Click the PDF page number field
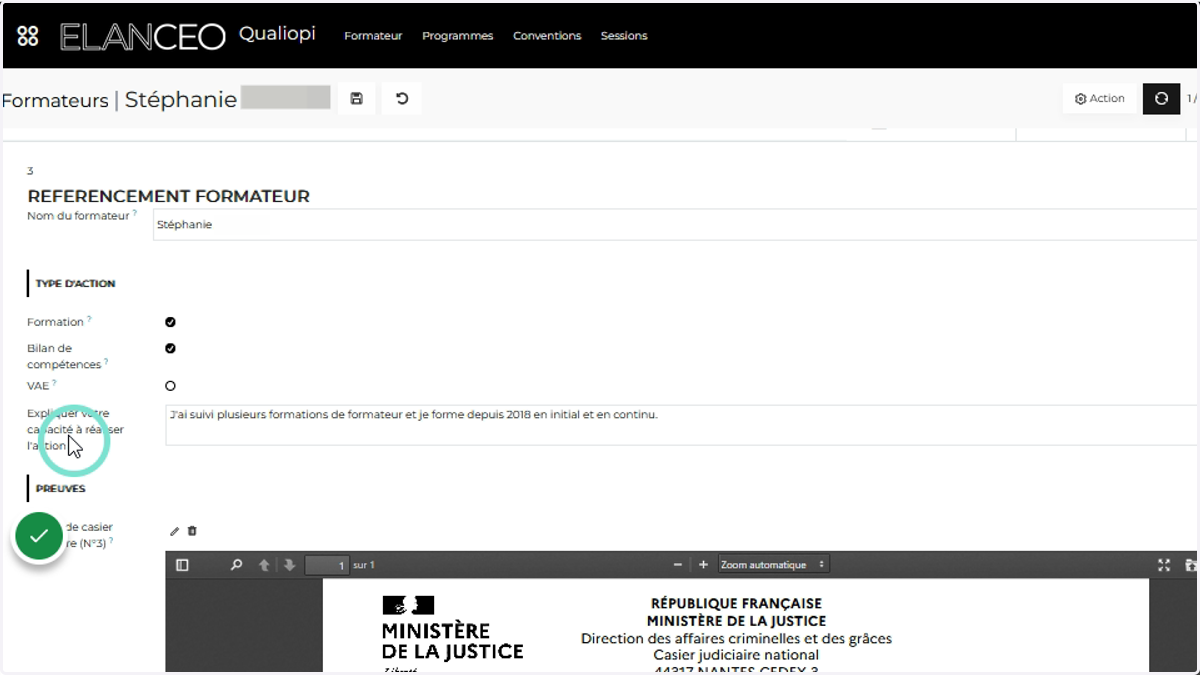The image size is (1200, 675). tap(327, 565)
